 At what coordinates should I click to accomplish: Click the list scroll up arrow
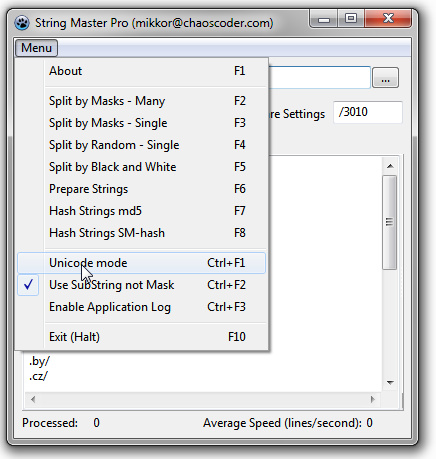tap(390, 166)
